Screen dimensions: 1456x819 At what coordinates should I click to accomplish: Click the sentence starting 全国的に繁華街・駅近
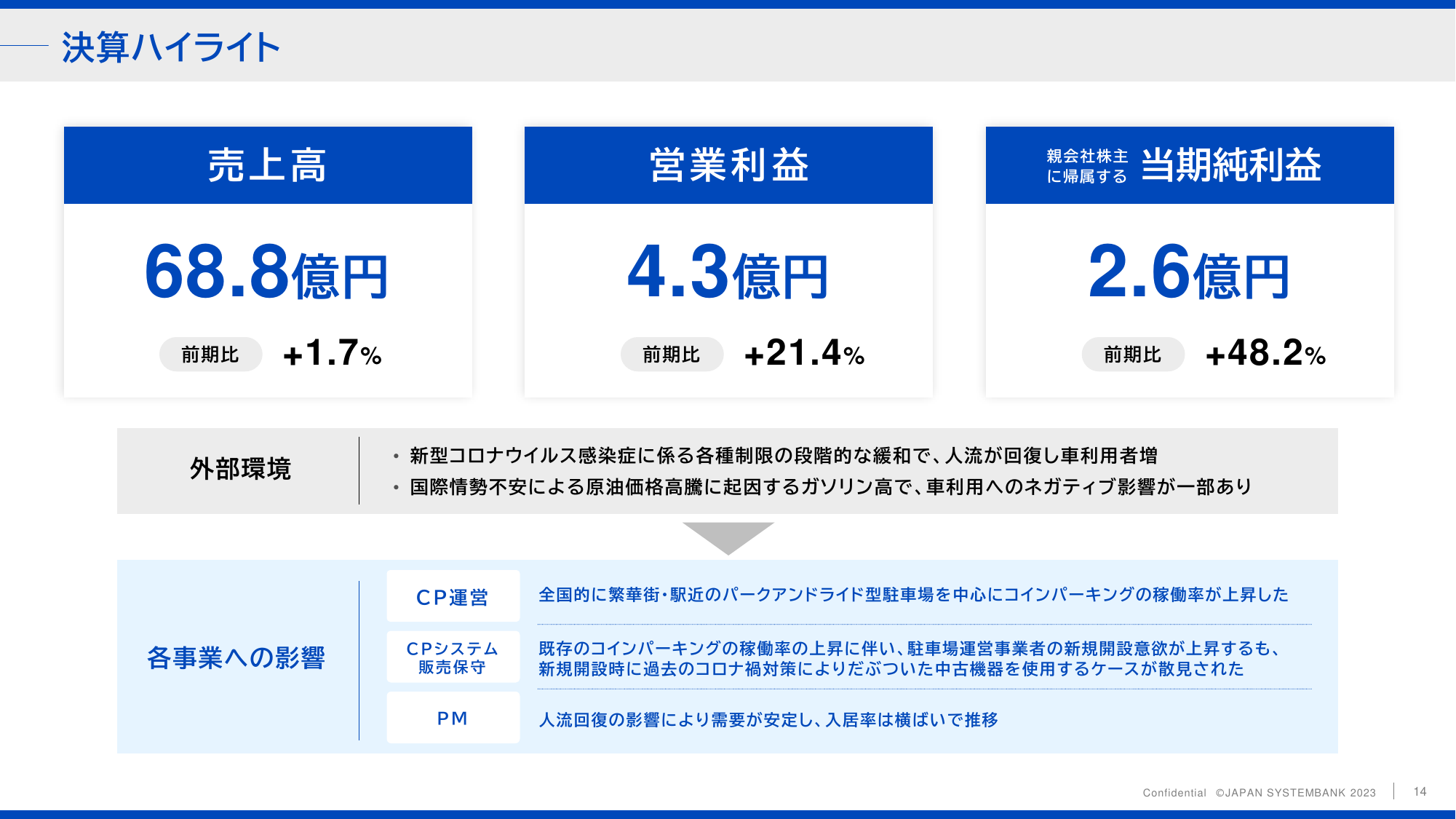[x=913, y=595]
